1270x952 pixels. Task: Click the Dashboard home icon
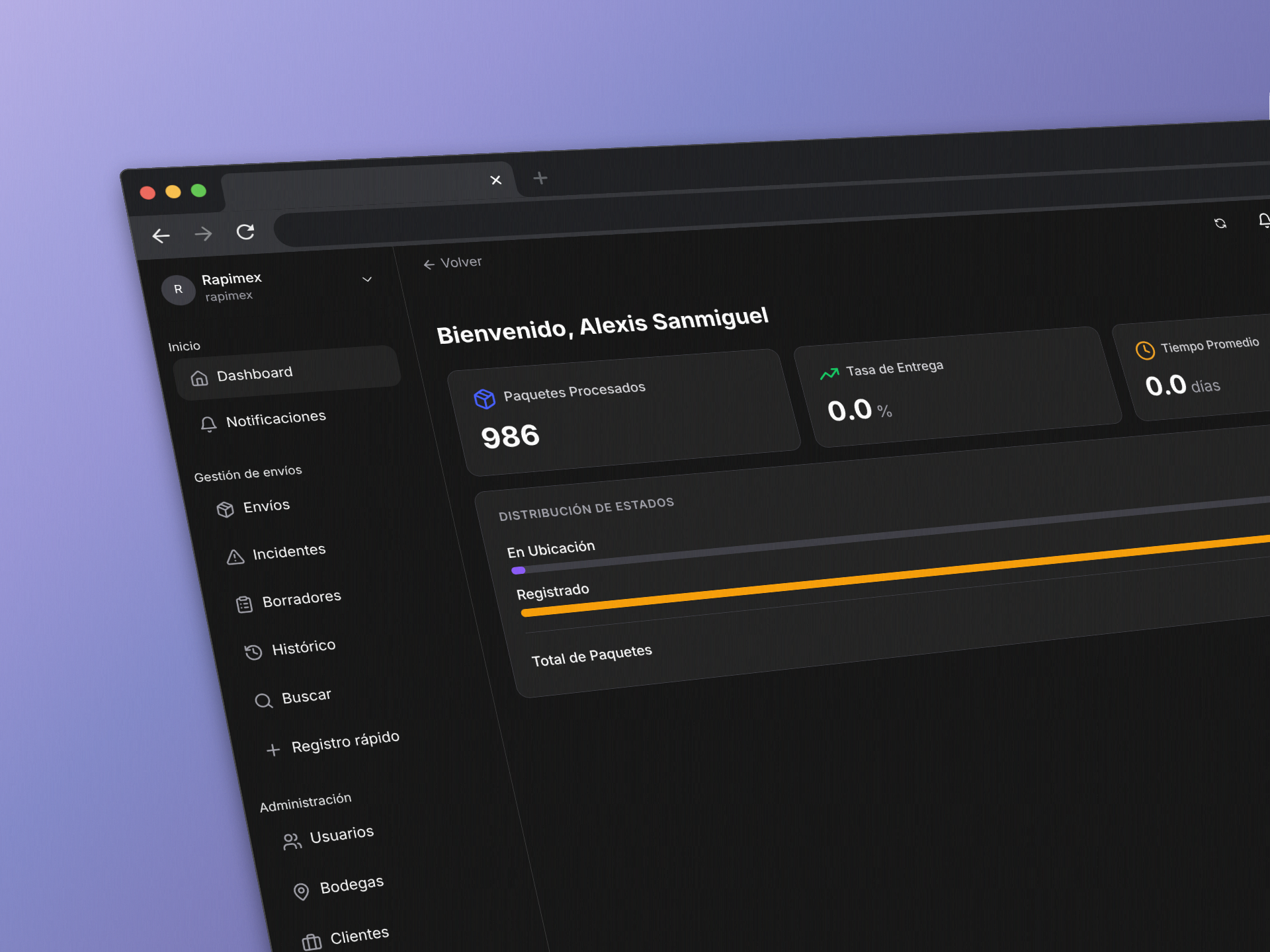pos(199,378)
